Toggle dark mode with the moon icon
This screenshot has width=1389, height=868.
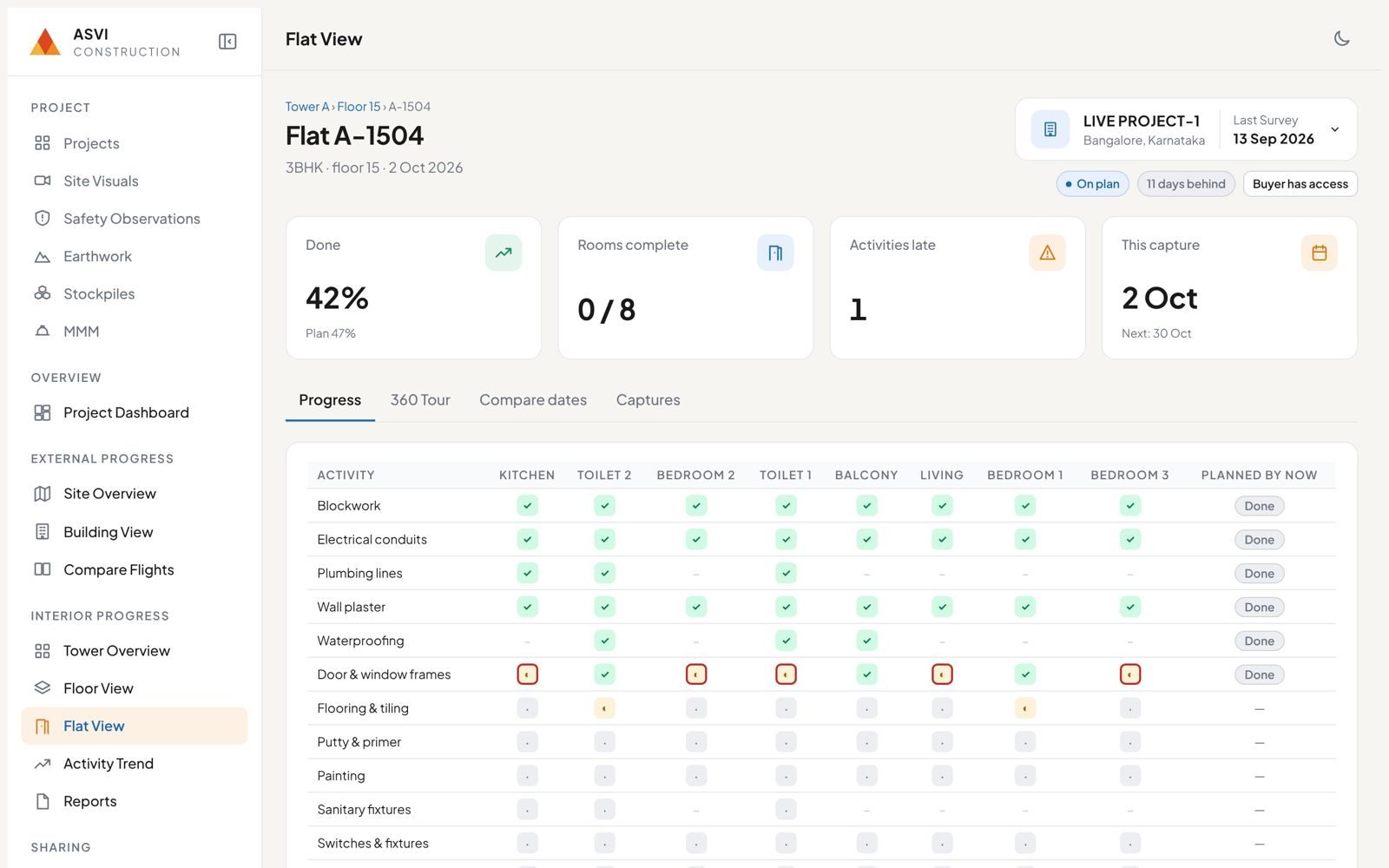(1341, 38)
